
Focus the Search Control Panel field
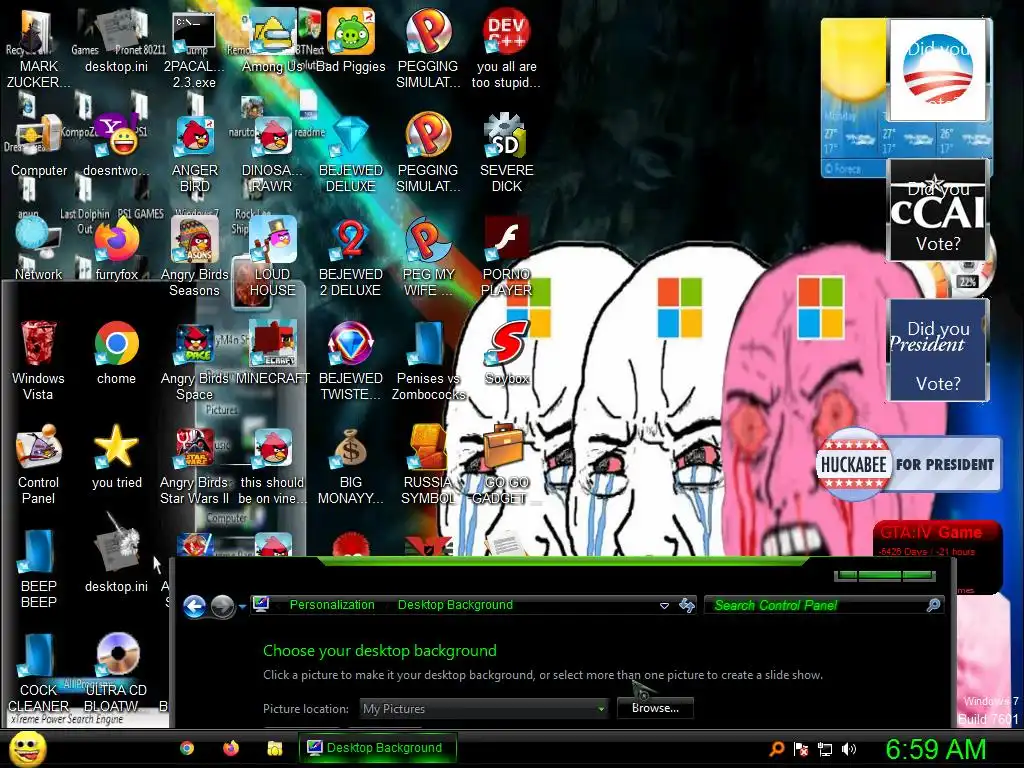click(823, 605)
